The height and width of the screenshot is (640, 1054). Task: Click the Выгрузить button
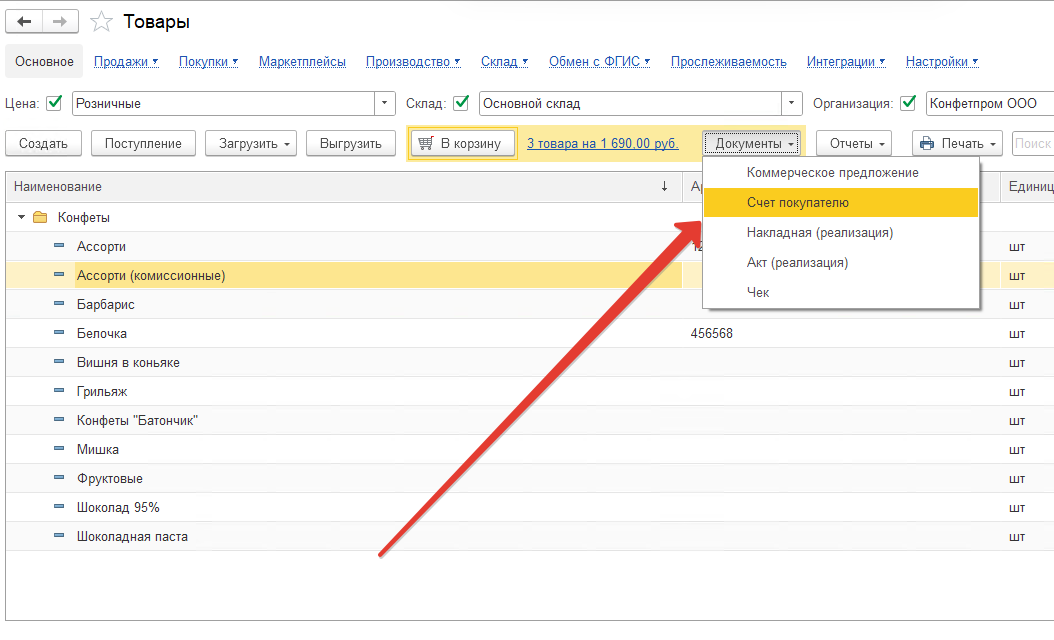(351, 143)
